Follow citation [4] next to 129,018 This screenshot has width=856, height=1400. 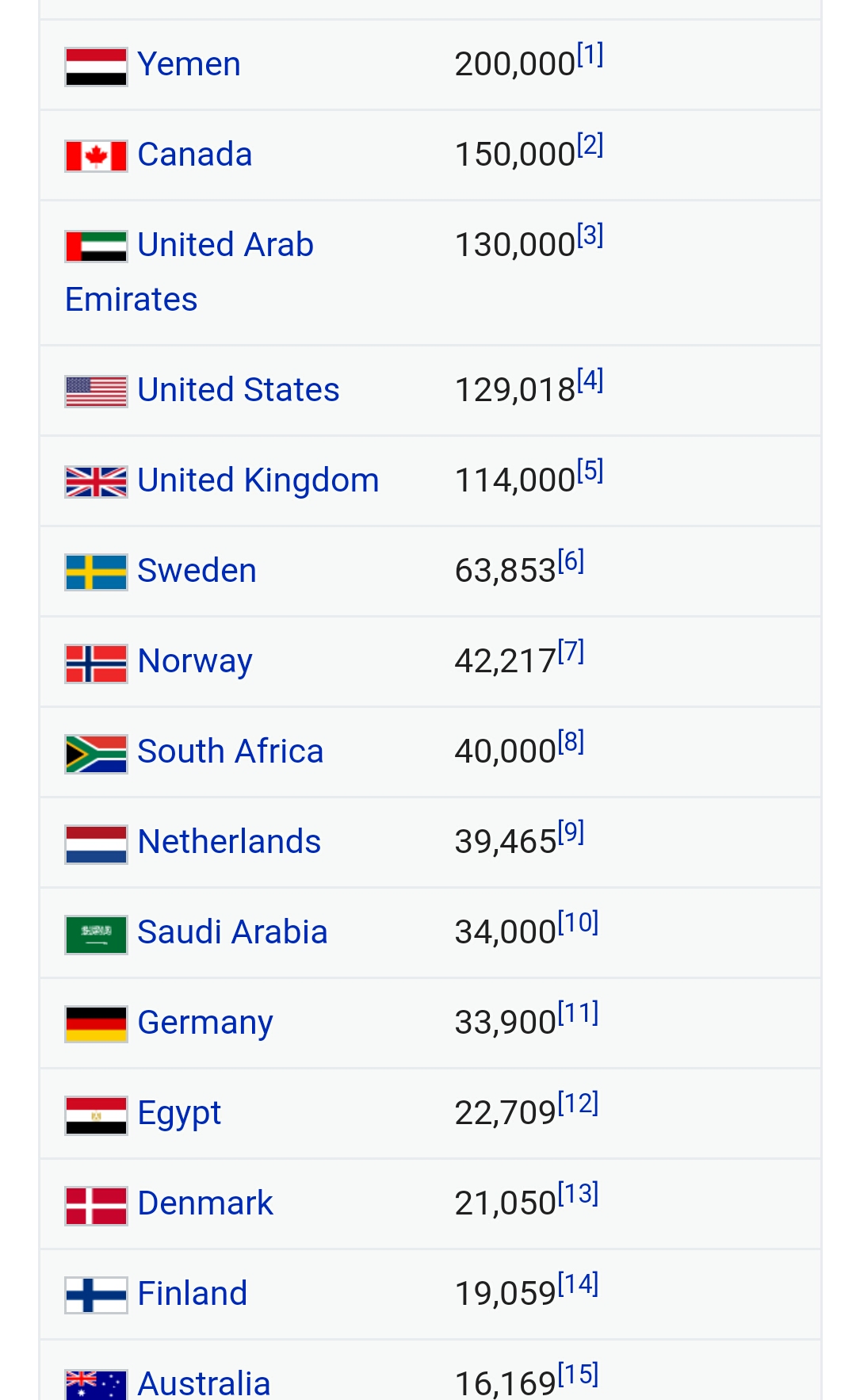(590, 381)
